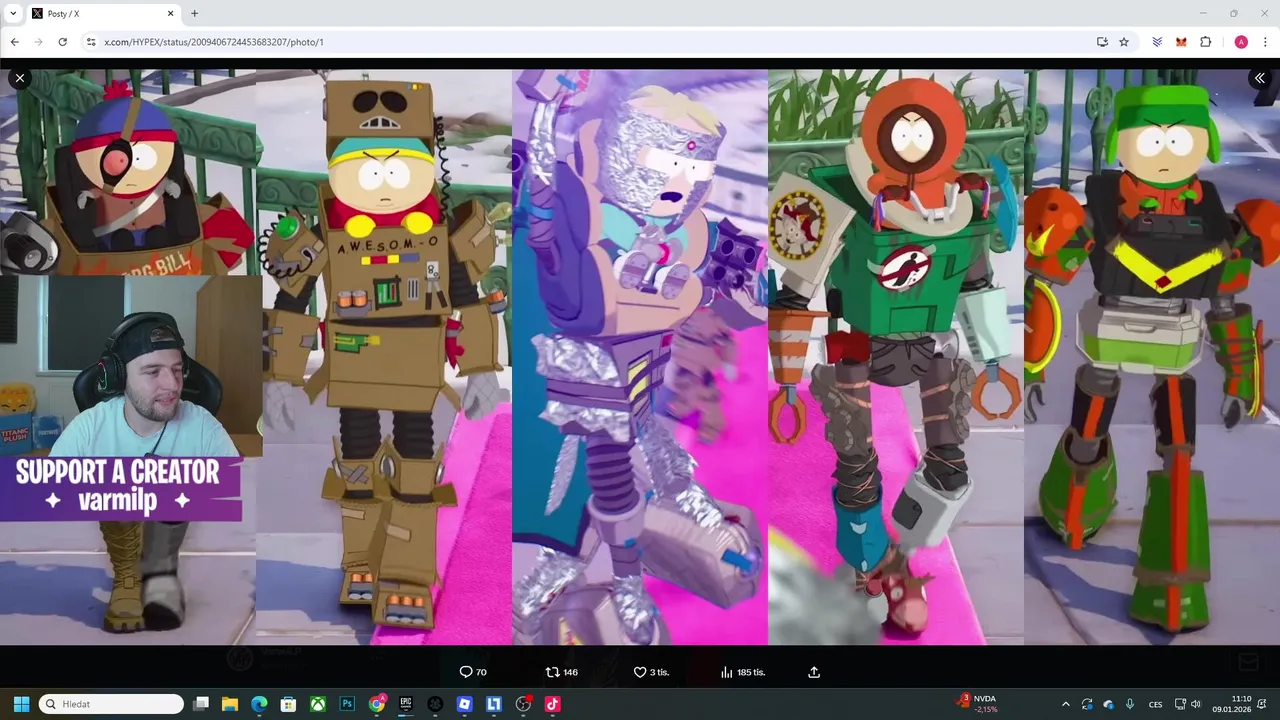The height and width of the screenshot is (720, 1280).
Task: View the post analytics showing 185 tis.
Action: pos(743,672)
